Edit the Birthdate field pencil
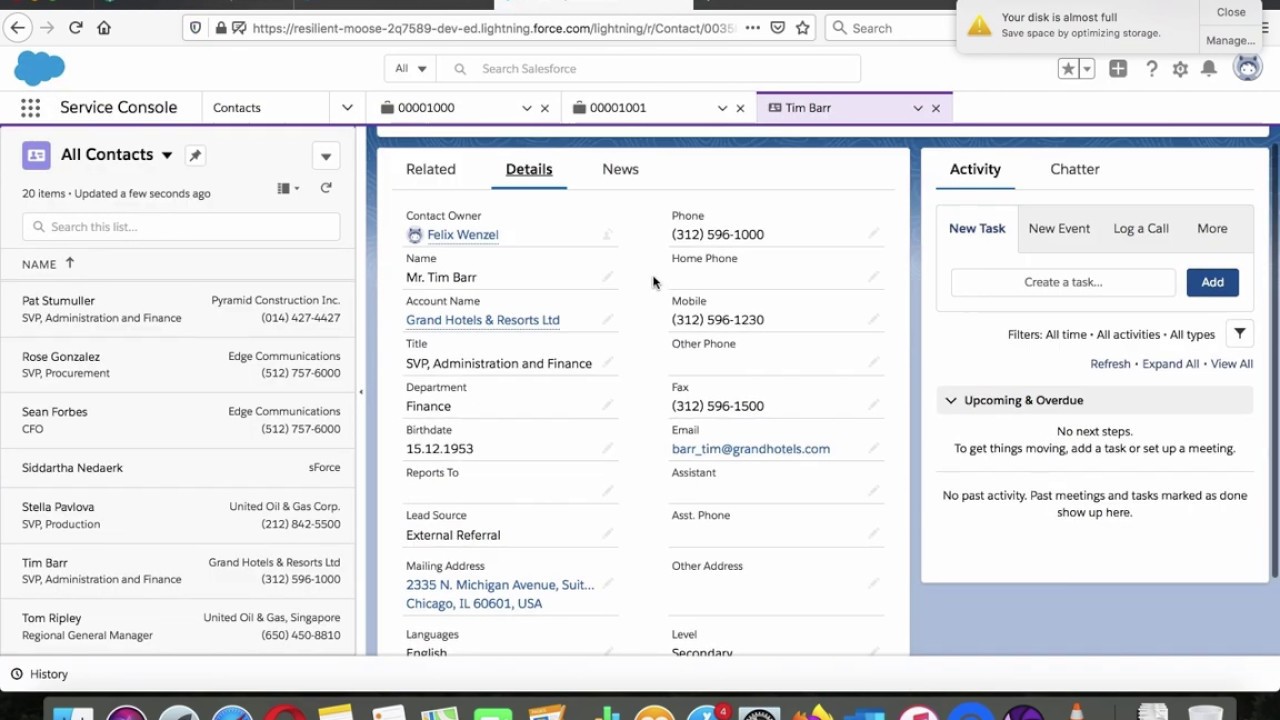 click(607, 449)
